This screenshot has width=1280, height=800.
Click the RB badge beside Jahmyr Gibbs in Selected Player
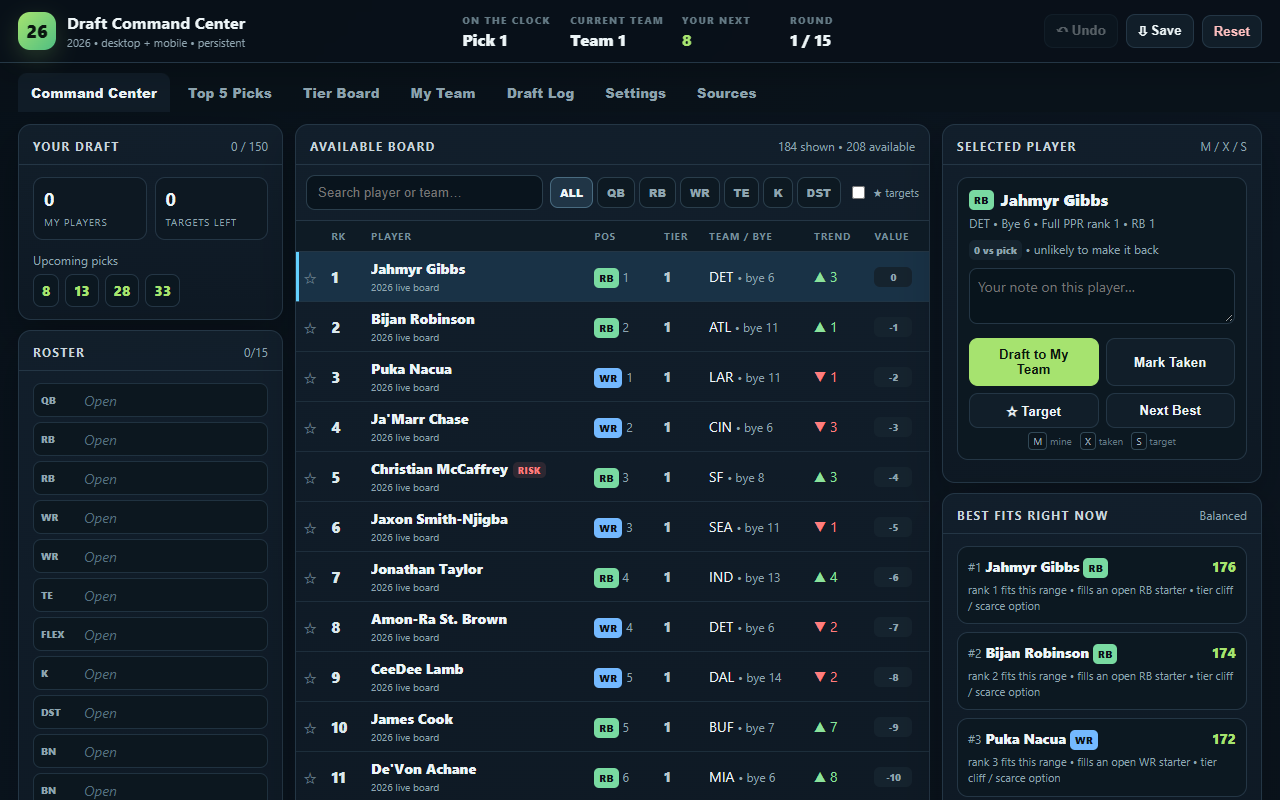(x=981, y=200)
